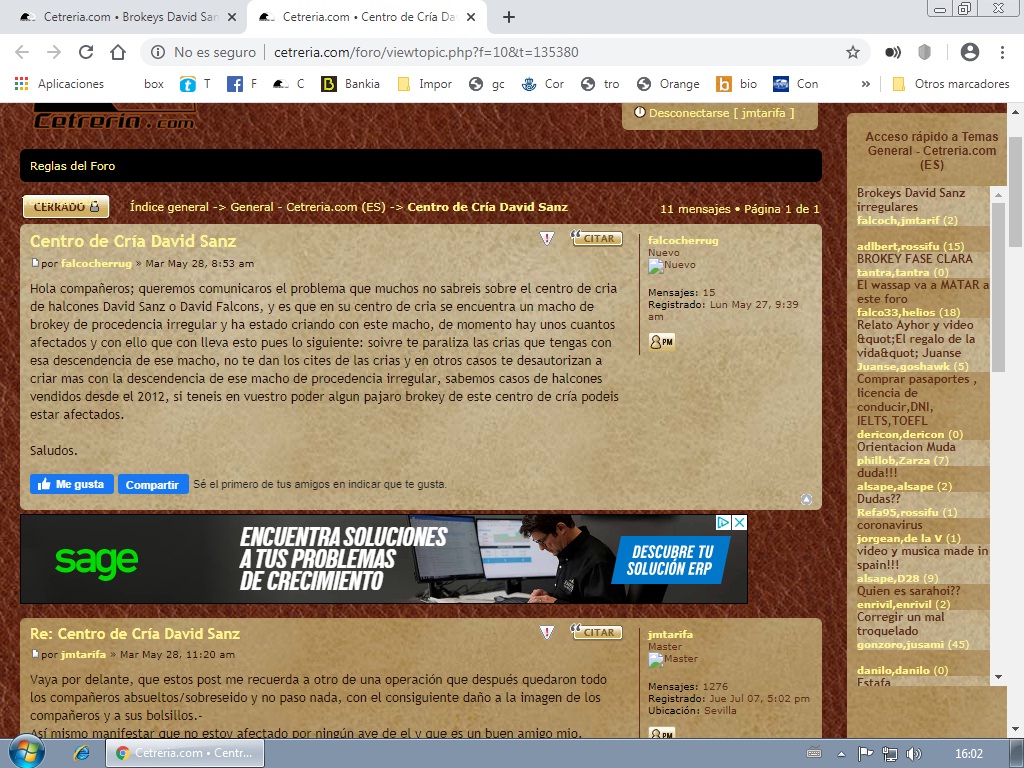Show hidden system tray icons

click(842, 752)
